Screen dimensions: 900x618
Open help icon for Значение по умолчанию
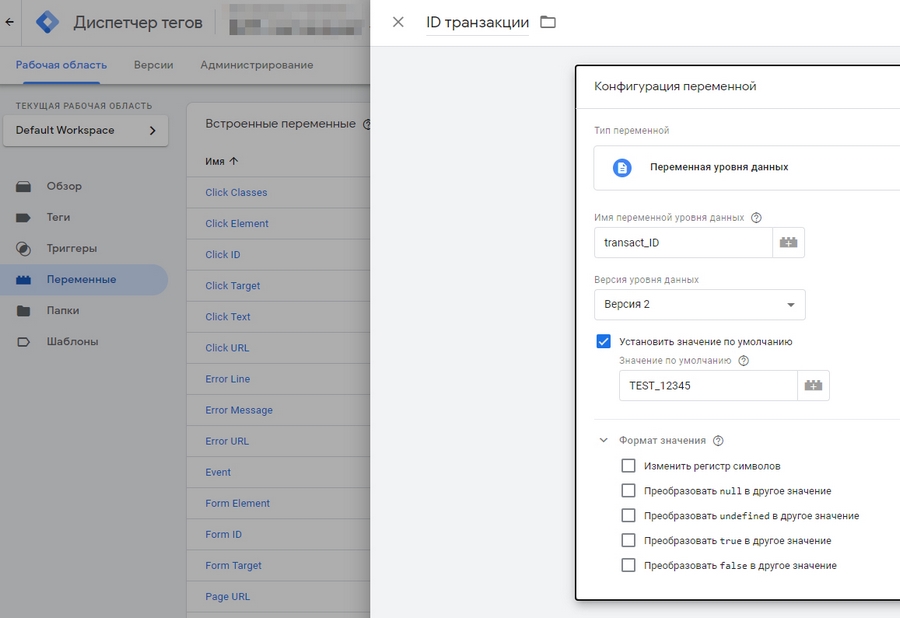point(743,361)
